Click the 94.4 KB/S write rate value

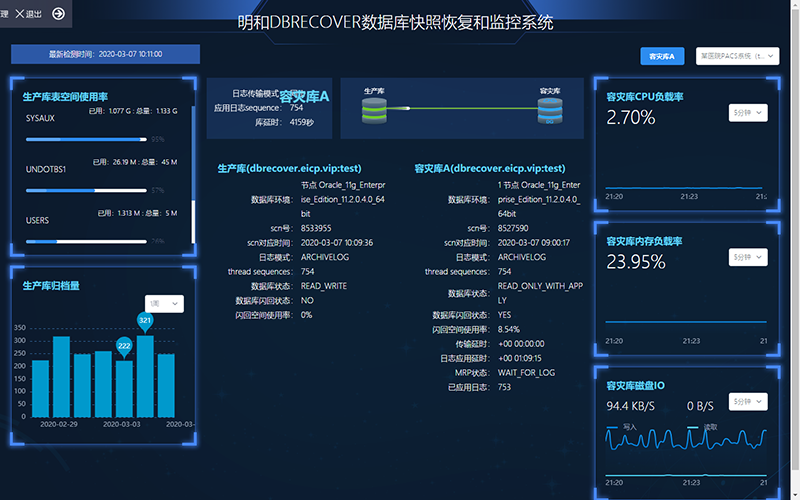[631, 406]
